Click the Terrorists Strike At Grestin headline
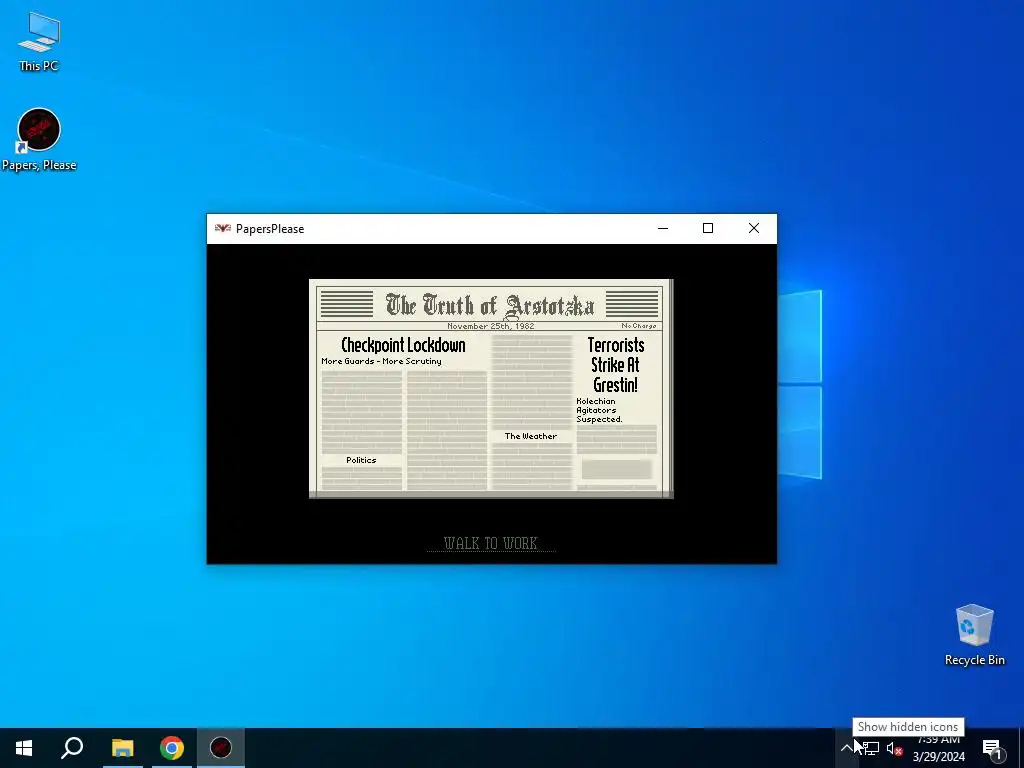The image size is (1024, 768). (615, 364)
